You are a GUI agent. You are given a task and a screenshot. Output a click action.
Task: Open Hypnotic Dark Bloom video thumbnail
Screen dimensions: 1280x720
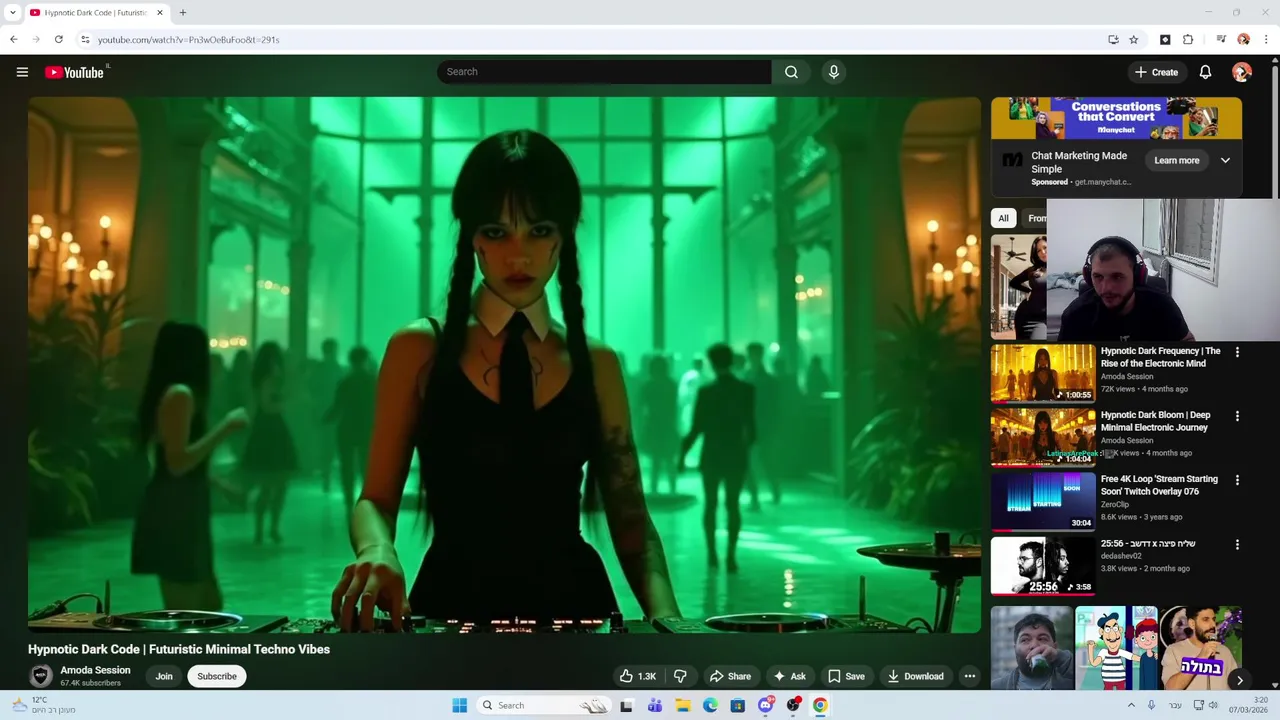coord(1043,437)
